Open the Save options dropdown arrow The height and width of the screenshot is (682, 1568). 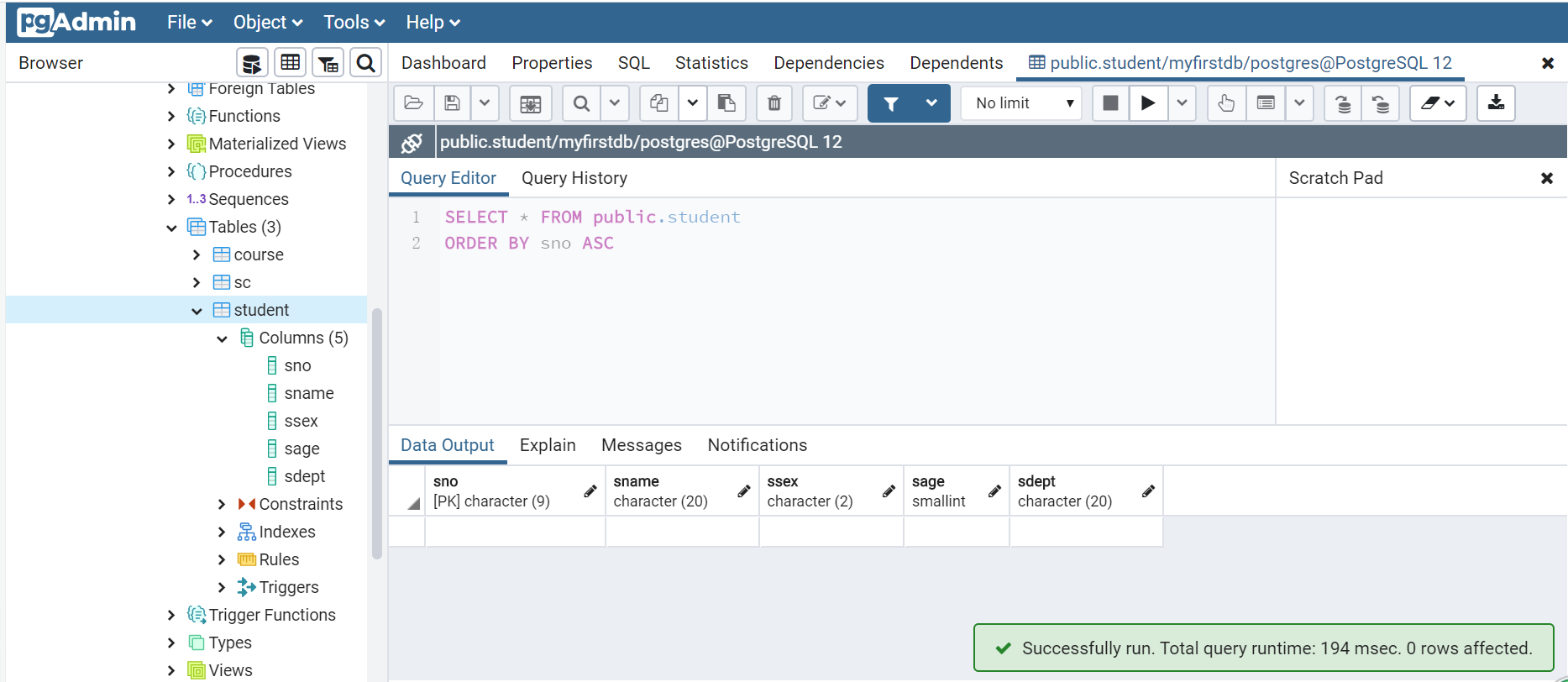click(485, 103)
